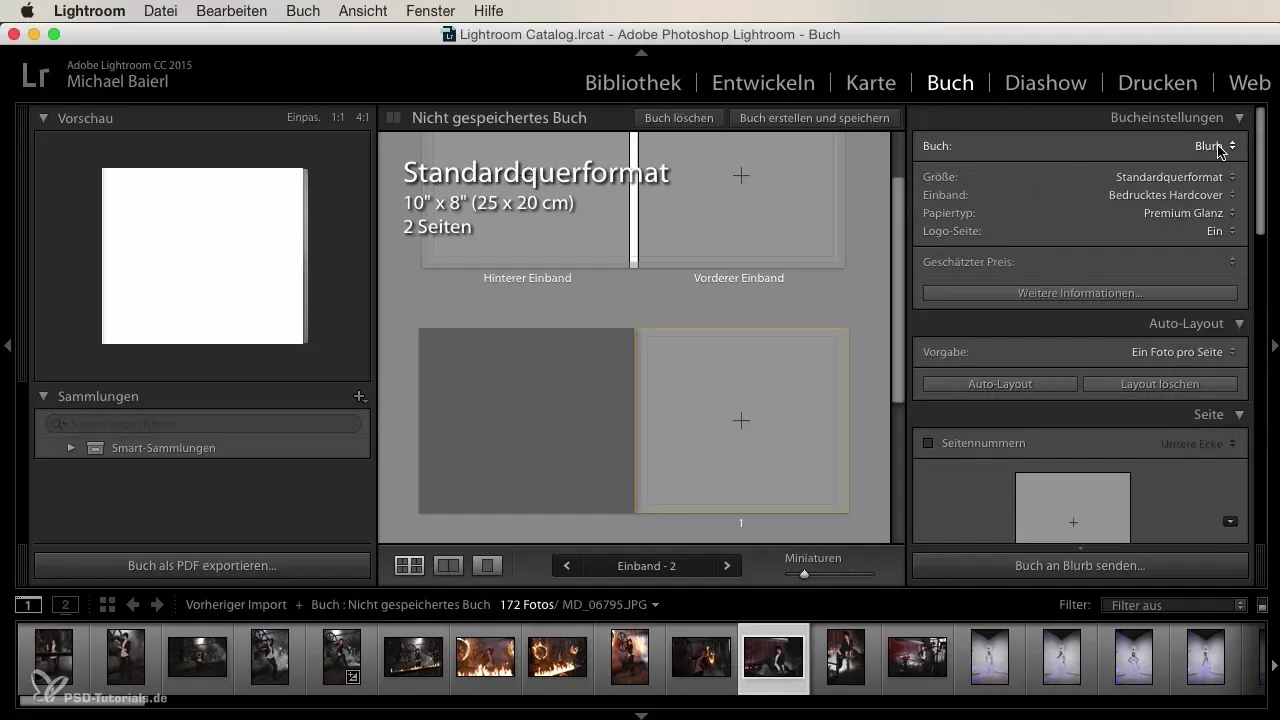The image size is (1280, 720).
Task: Toggle Seitennummern checkbox
Action: 928,443
